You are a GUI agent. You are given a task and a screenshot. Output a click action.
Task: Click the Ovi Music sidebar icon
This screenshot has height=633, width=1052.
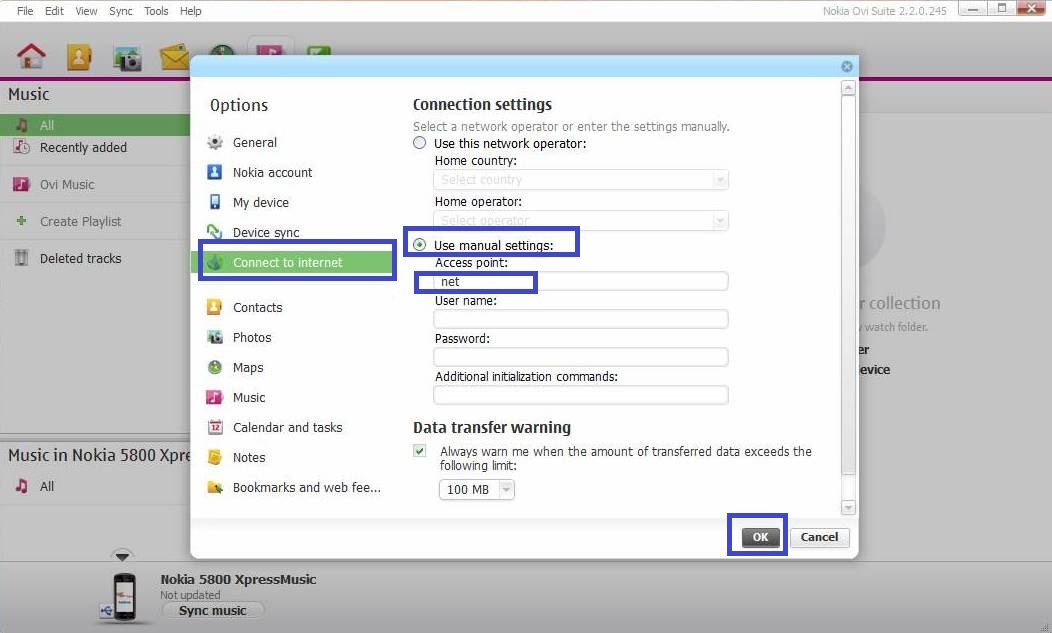pos(21,184)
